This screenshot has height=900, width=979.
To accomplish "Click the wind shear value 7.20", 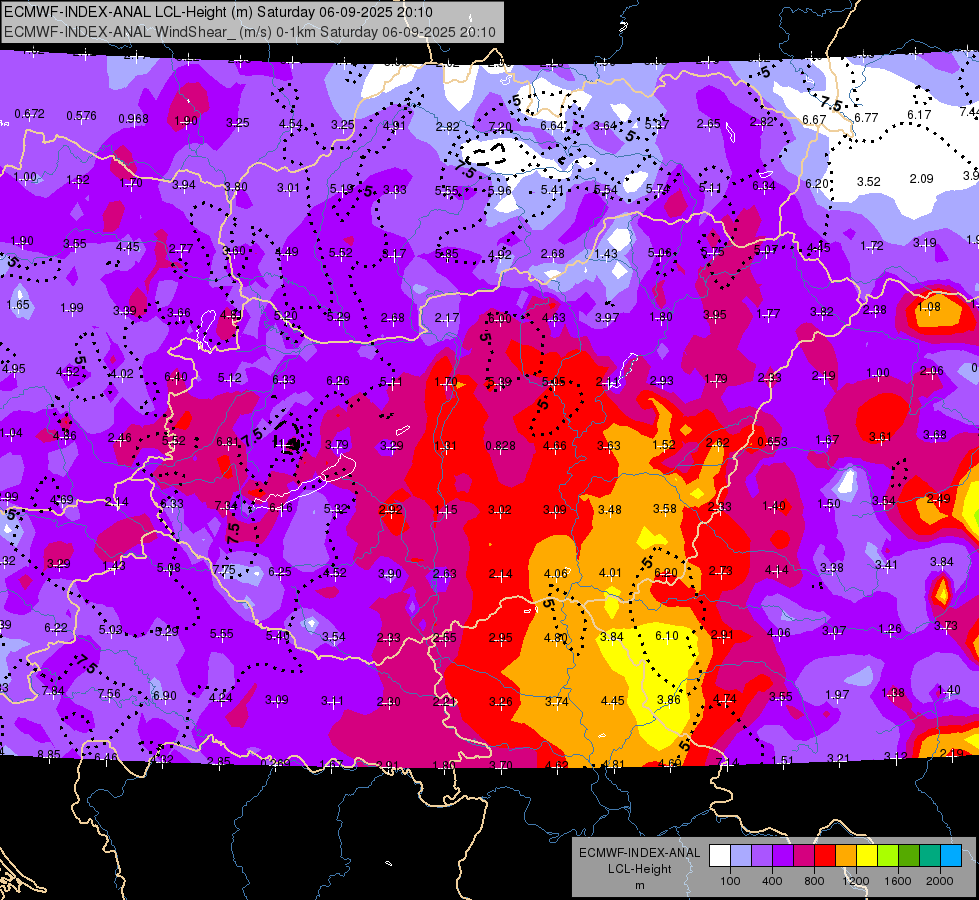I will click(x=499, y=126).
